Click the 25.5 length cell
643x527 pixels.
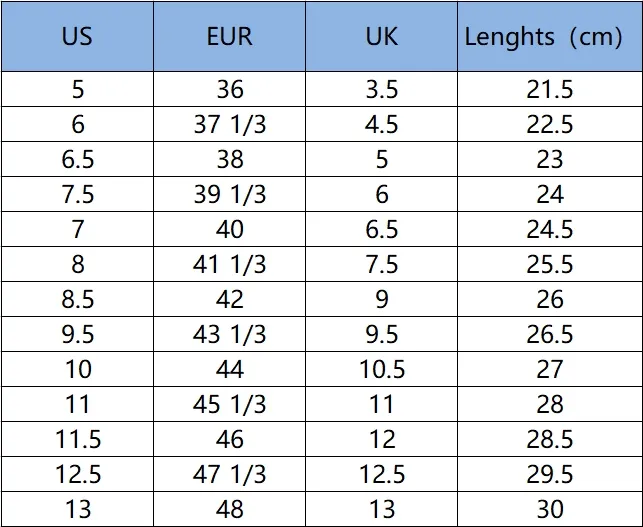tap(549, 264)
